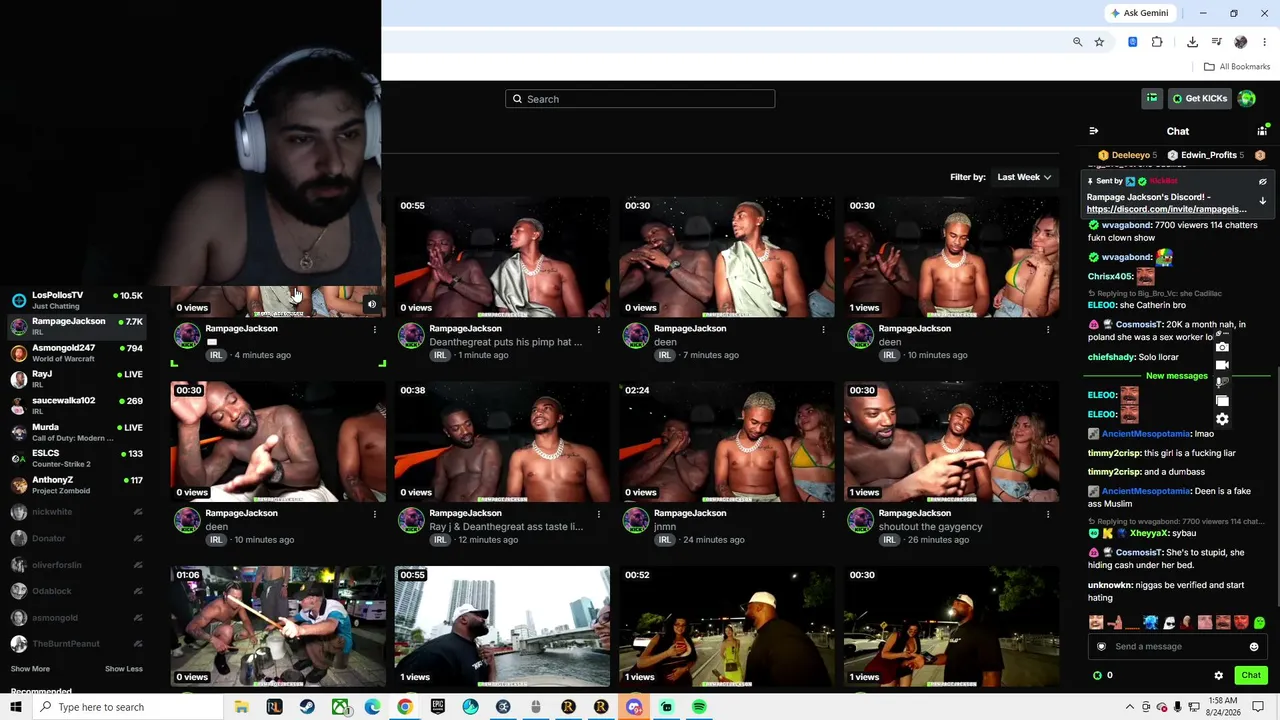The width and height of the screenshot is (1280, 720).
Task: Open Windows notification center icon
Action: (1258, 707)
